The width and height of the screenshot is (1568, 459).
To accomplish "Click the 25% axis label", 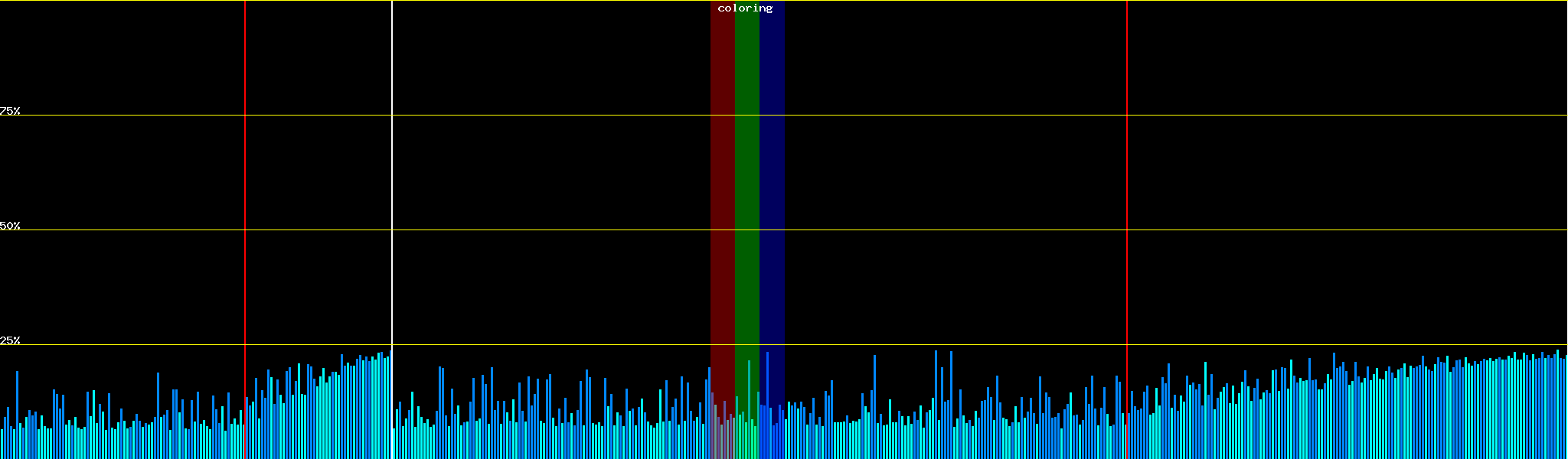I will coord(10,340).
